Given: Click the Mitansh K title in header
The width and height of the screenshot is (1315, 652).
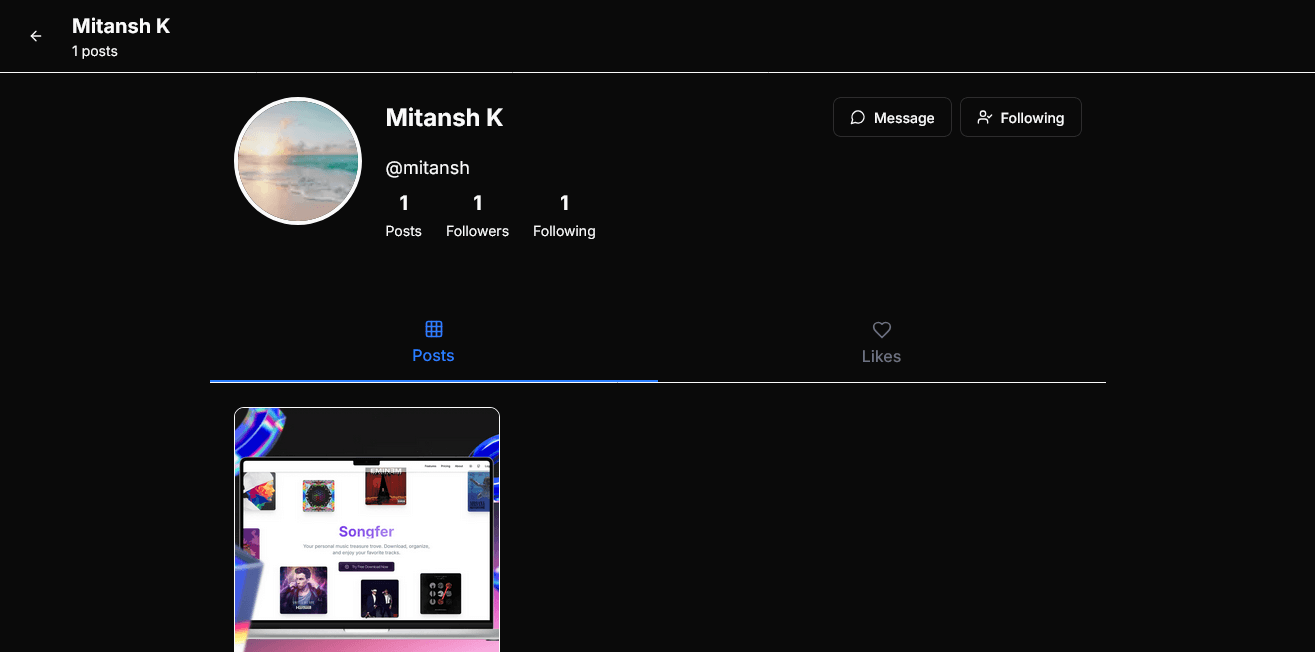Looking at the screenshot, I should tap(121, 26).
